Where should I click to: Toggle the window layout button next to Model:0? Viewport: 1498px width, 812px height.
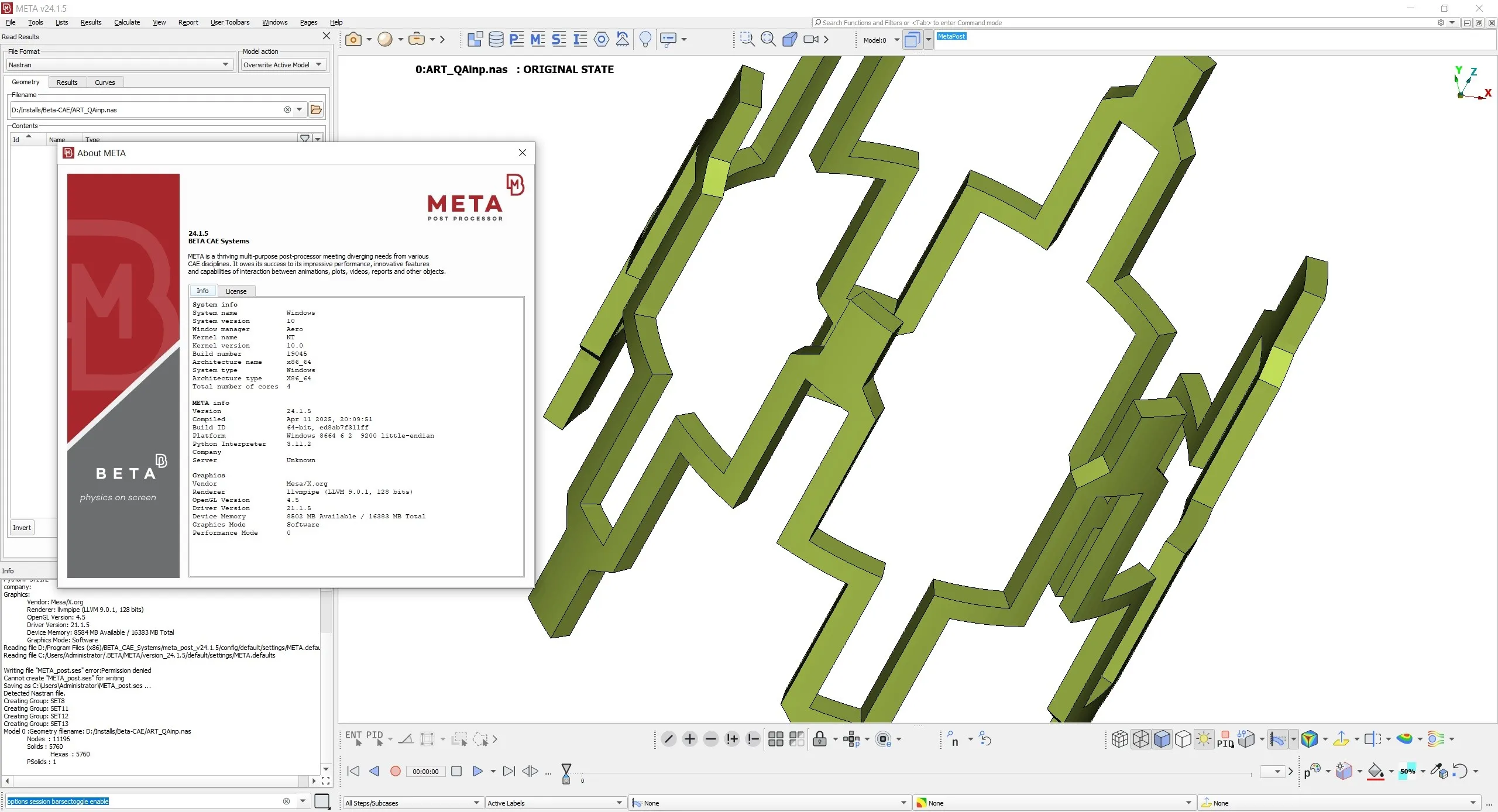[x=912, y=40]
